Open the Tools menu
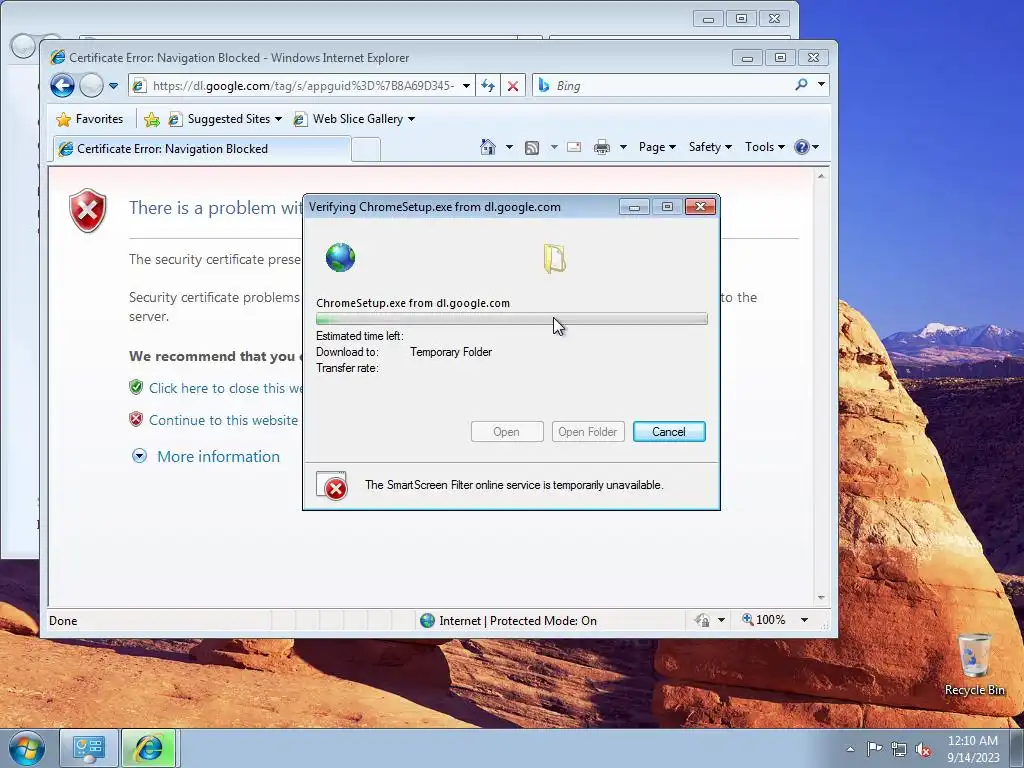1024x768 pixels. 765,147
